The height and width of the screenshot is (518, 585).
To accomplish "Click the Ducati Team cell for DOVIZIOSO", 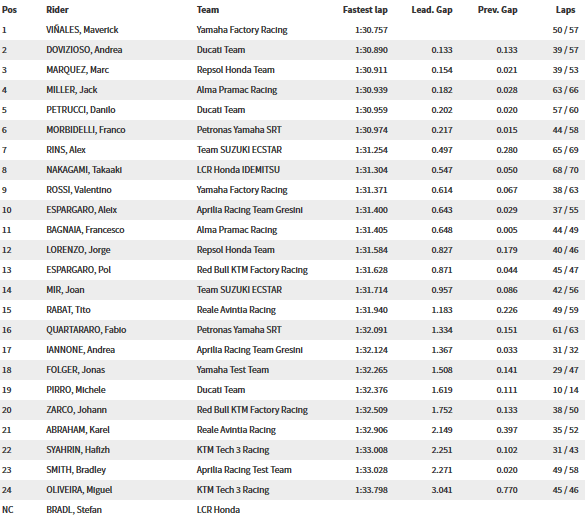I will tap(221, 50).
